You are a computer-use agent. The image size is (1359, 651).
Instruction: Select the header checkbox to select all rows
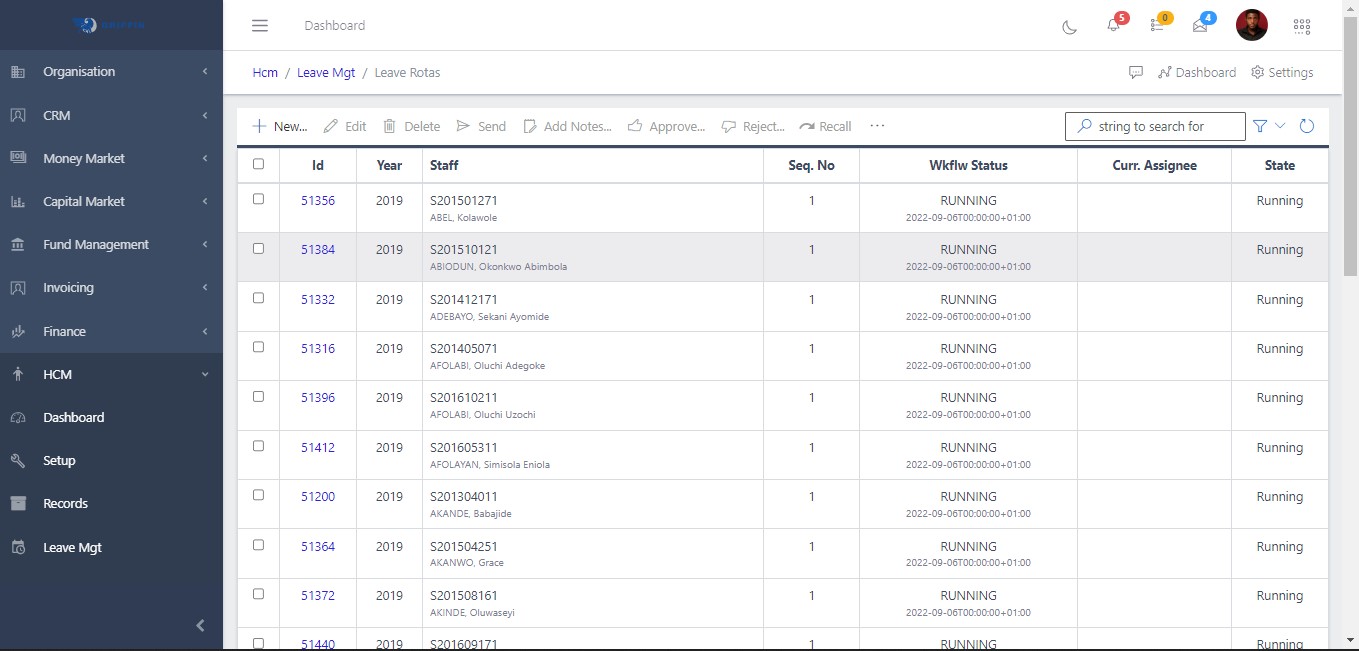pos(257,163)
